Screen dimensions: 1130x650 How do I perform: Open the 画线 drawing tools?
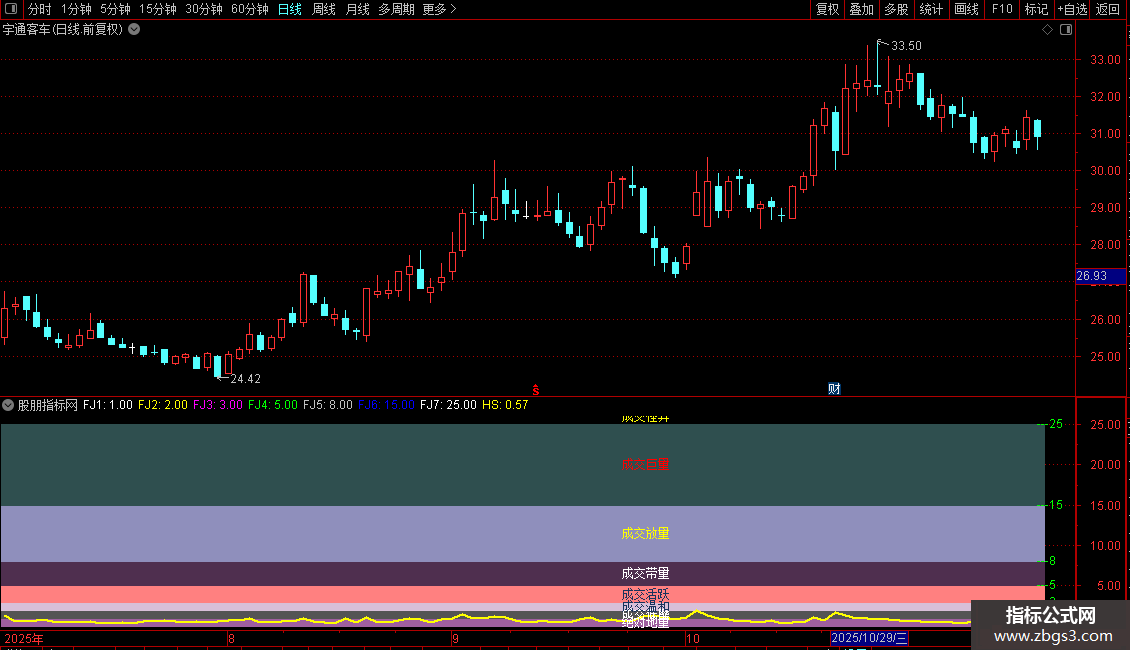click(966, 9)
